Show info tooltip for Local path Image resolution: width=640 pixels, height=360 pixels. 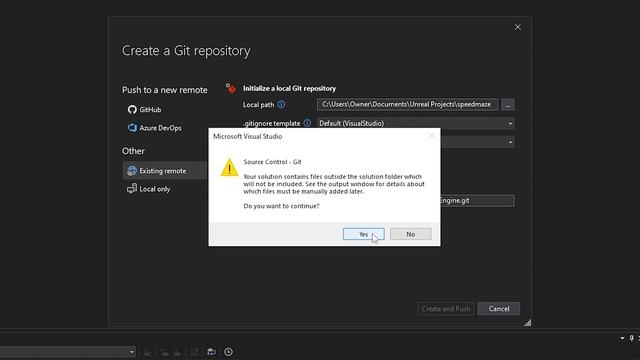(x=281, y=104)
